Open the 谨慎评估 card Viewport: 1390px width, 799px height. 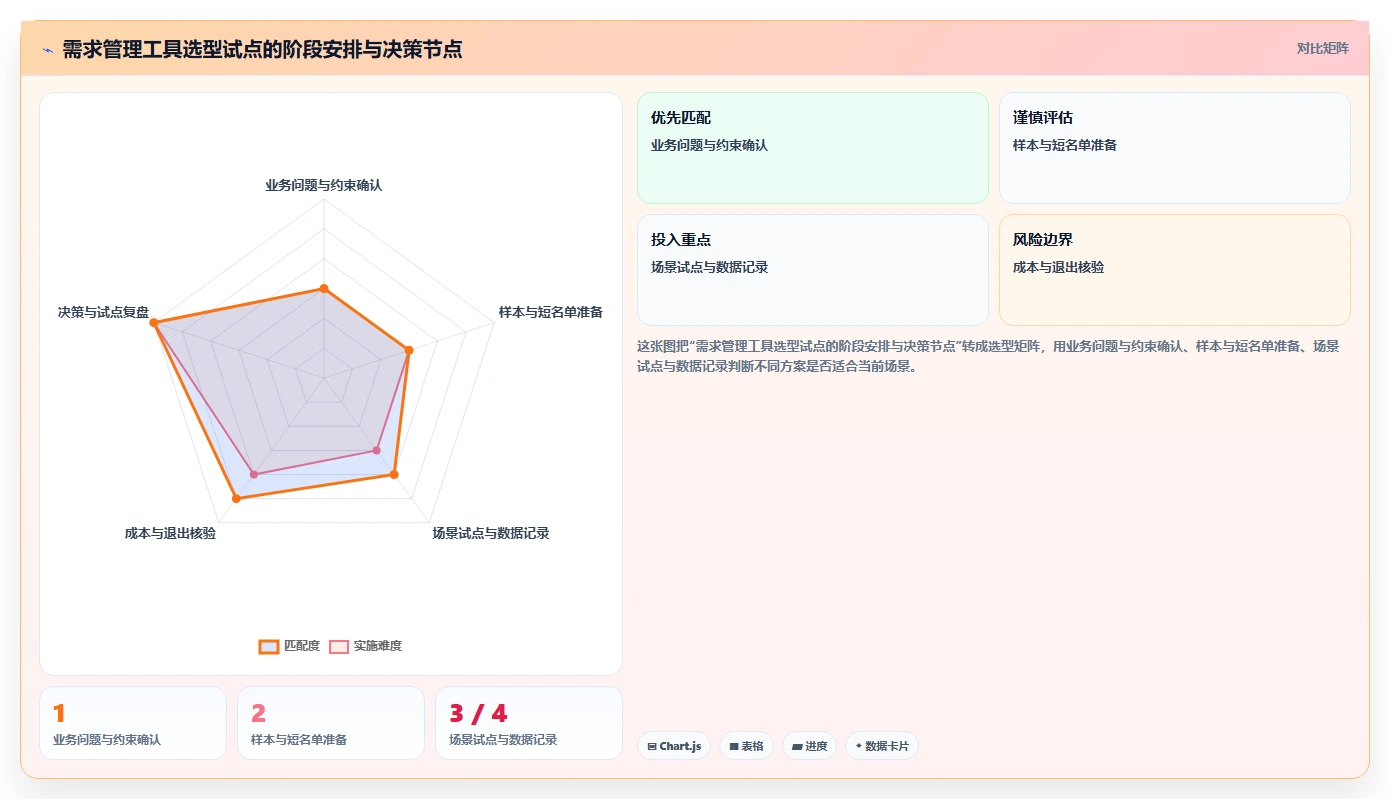(x=1174, y=148)
